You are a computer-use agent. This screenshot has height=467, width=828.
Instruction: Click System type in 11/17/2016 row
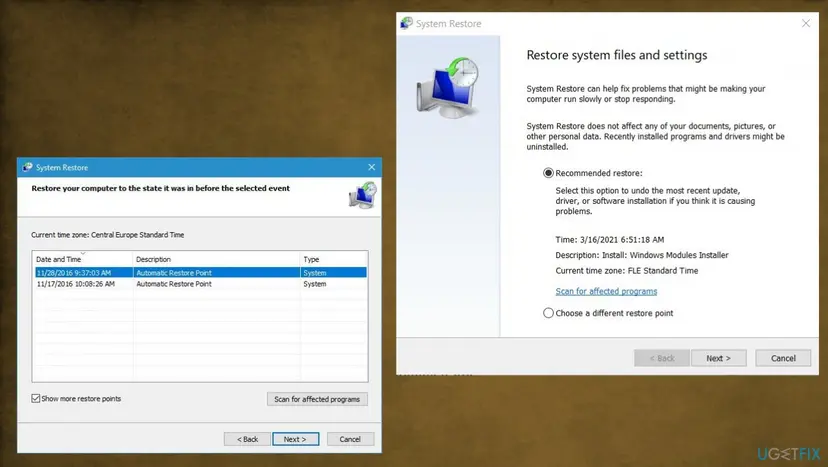tap(315, 284)
